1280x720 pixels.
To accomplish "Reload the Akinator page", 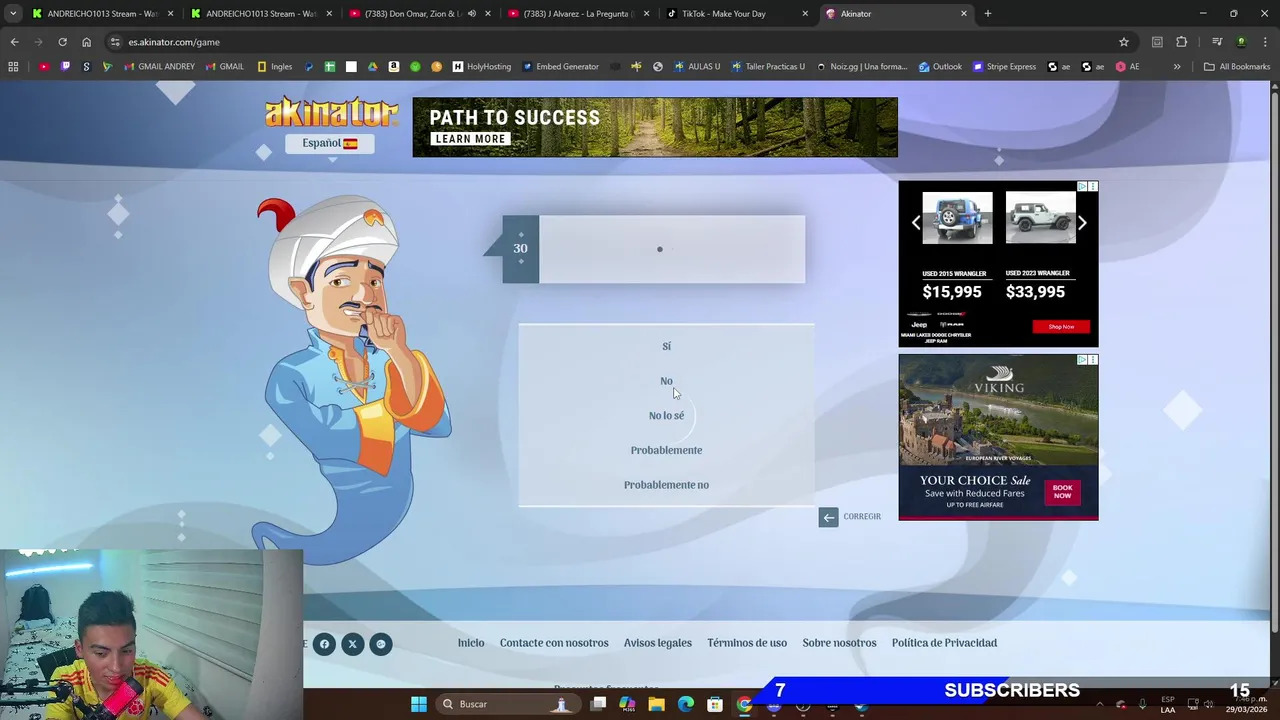I will pyautogui.click(x=62, y=42).
